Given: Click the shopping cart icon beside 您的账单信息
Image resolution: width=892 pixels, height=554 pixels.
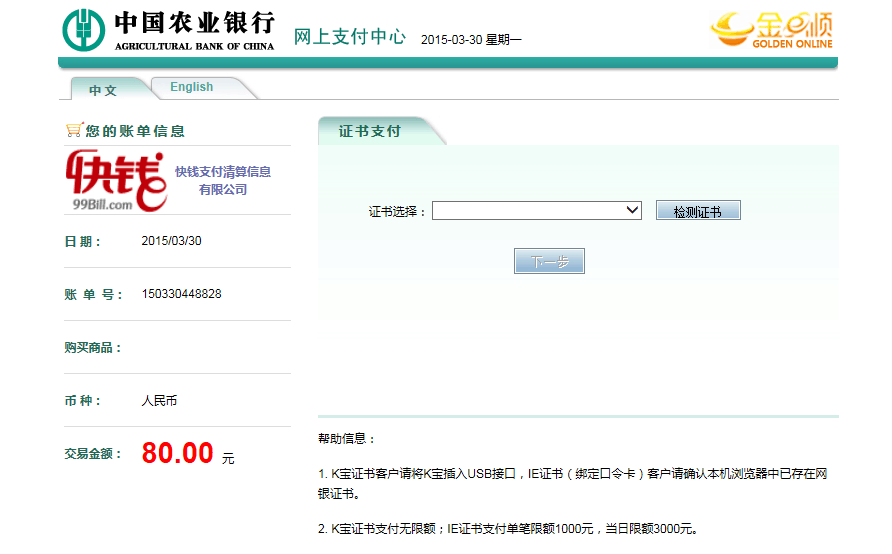Looking at the screenshot, I should [x=73, y=130].
